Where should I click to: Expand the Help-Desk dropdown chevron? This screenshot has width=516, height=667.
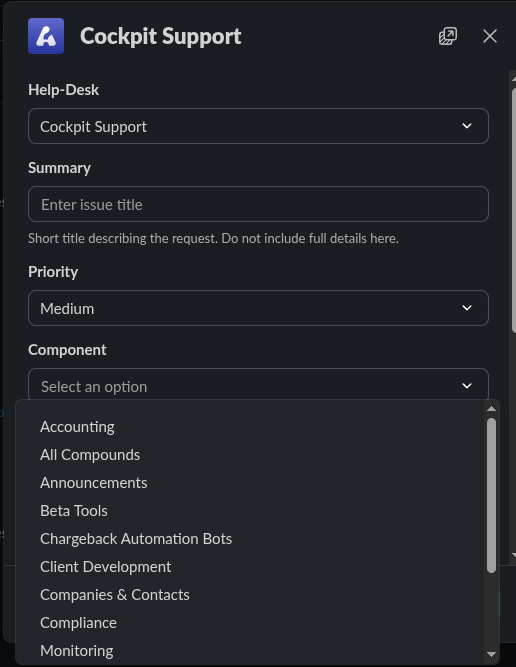[x=467, y=126]
